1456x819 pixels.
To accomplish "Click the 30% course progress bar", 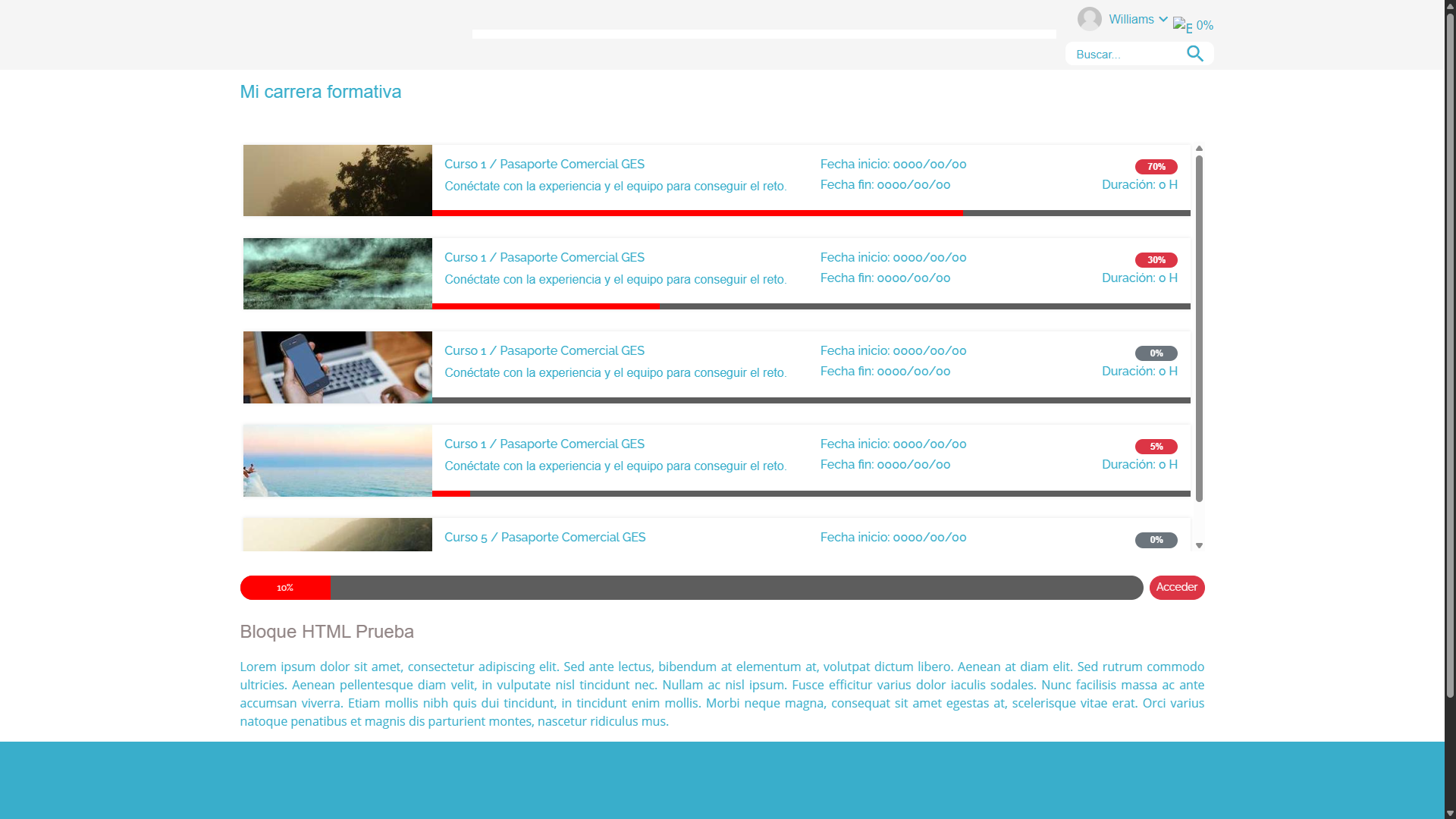I will 811,306.
